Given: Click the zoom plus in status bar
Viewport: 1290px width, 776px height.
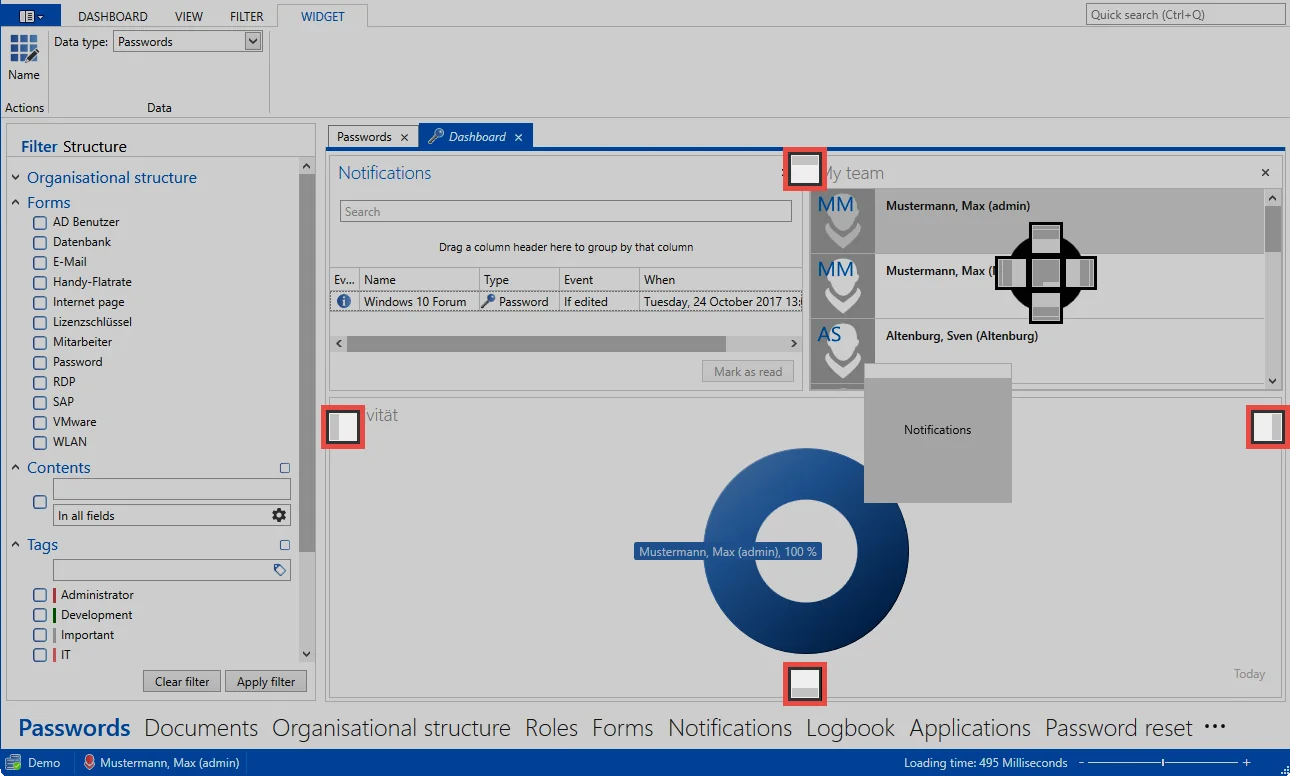Looking at the screenshot, I should click(1247, 763).
